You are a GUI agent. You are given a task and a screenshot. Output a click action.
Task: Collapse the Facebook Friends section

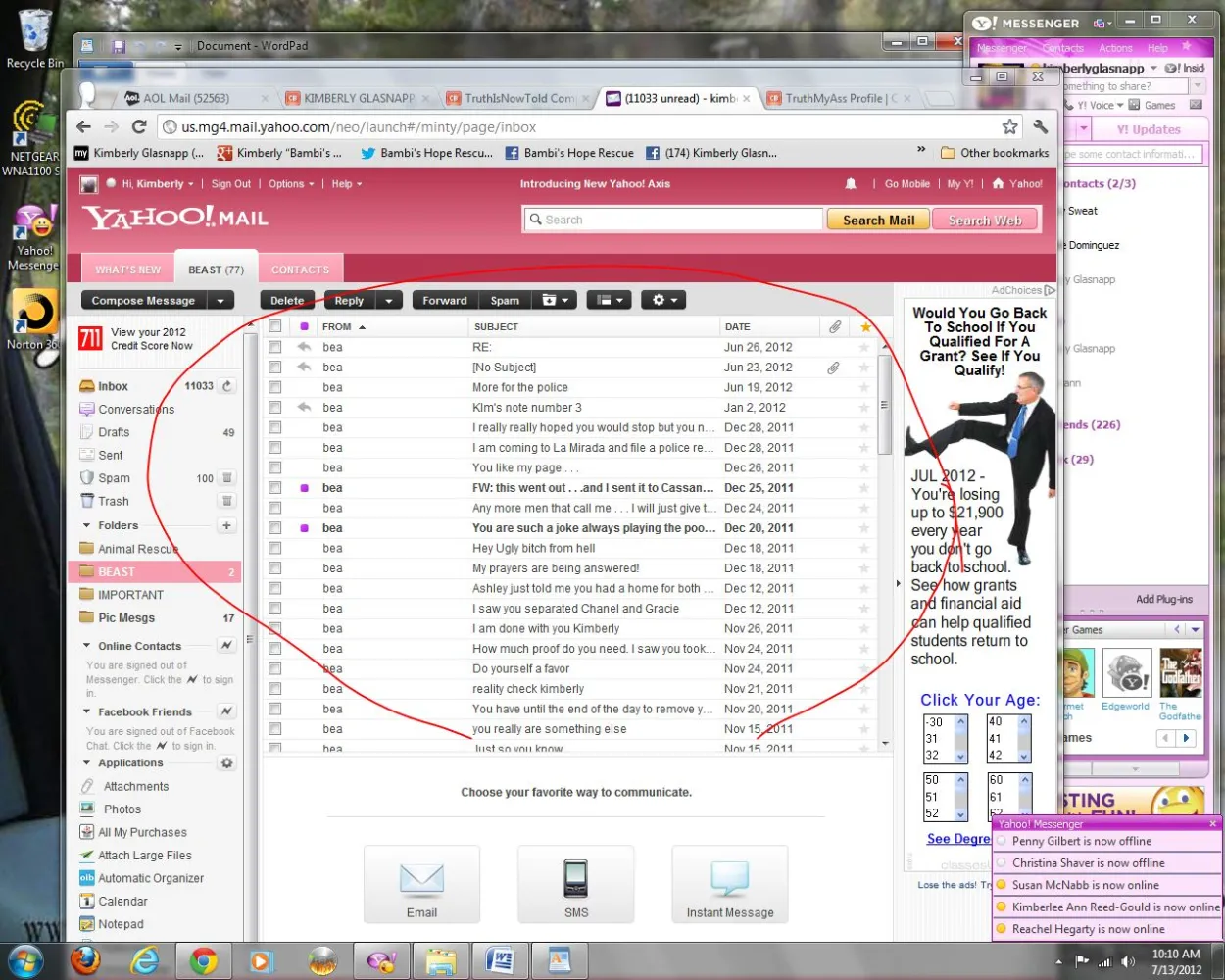pos(86,711)
